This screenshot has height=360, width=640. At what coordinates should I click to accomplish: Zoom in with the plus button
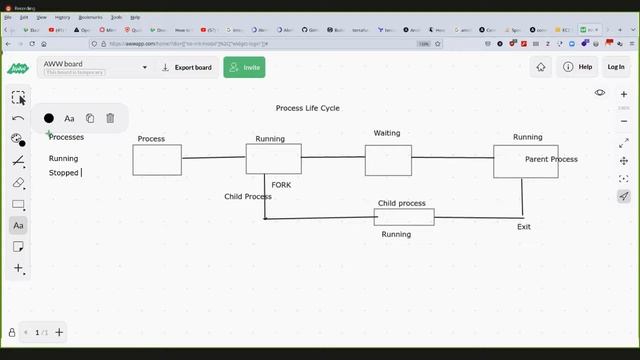point(624,94)
